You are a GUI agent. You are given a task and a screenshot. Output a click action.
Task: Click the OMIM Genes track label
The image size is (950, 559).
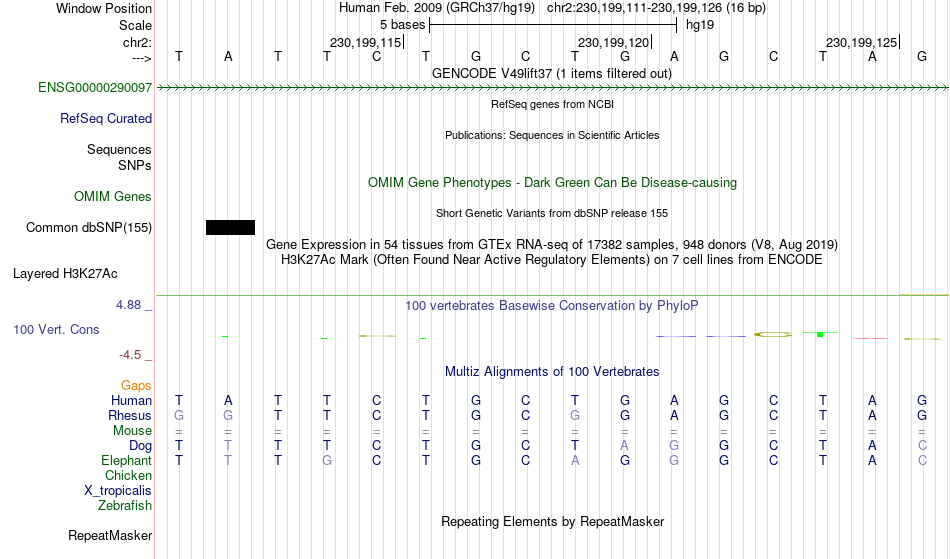pyautogui.click(x=113, y=197)
